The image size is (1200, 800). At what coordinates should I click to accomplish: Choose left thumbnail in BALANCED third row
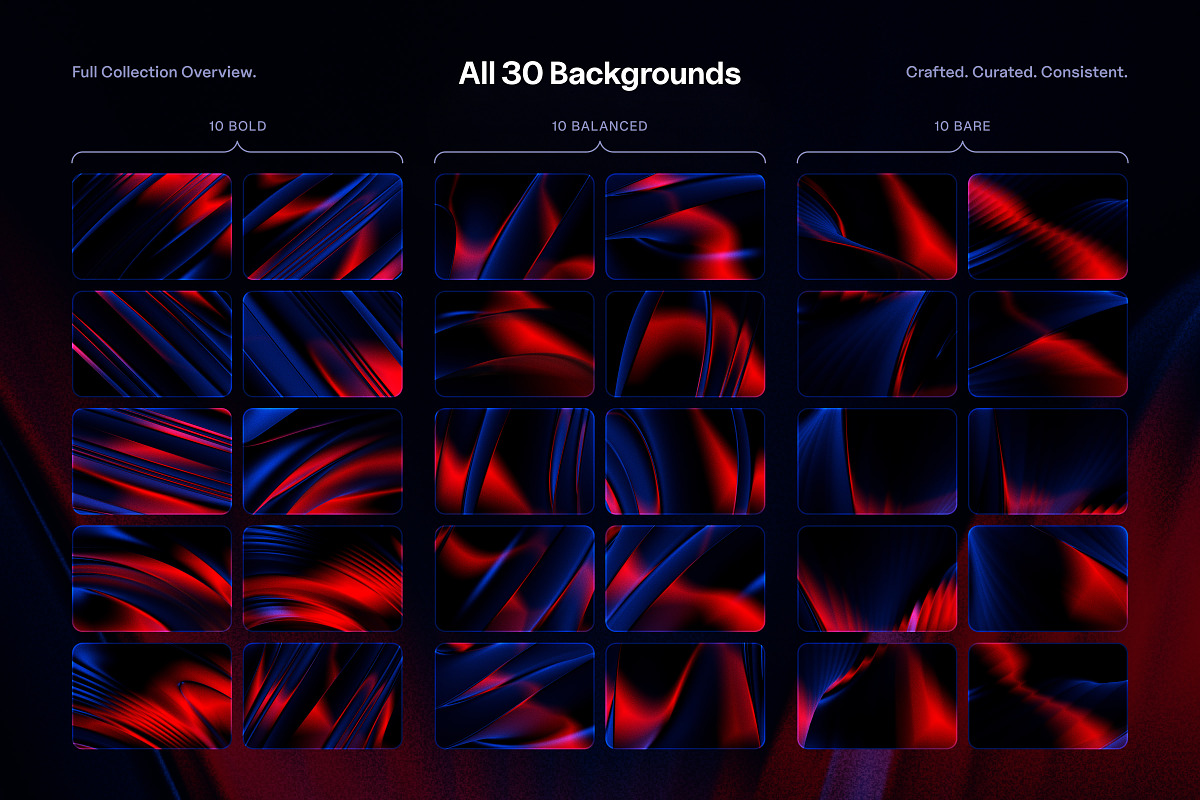(x=515, y=461)
